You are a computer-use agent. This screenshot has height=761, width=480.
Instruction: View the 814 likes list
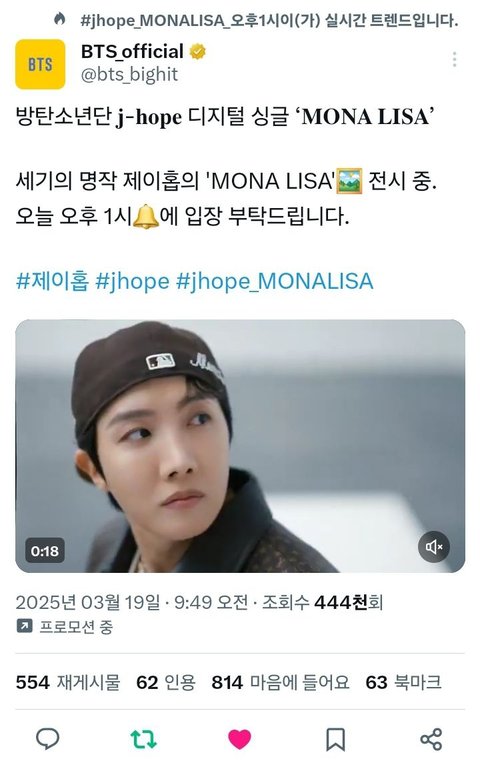tap(281, 682)
